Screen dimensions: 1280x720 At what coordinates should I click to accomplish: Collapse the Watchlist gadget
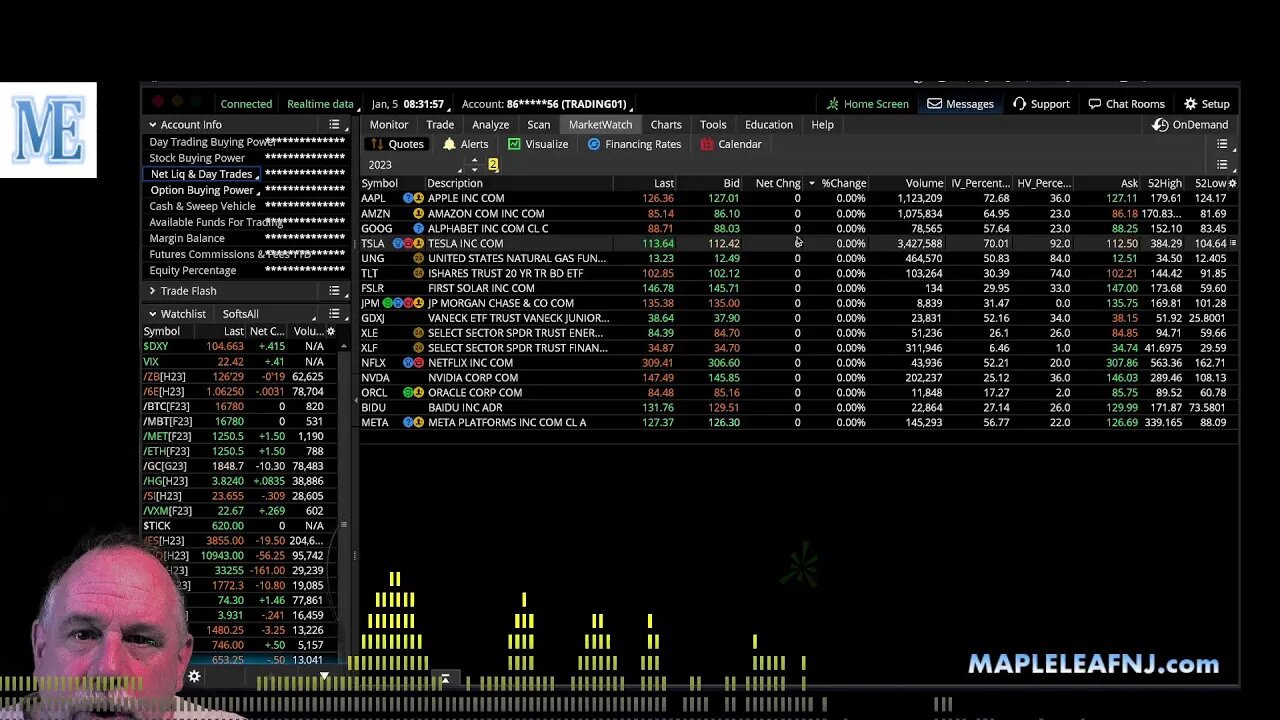tap(152, 314)
